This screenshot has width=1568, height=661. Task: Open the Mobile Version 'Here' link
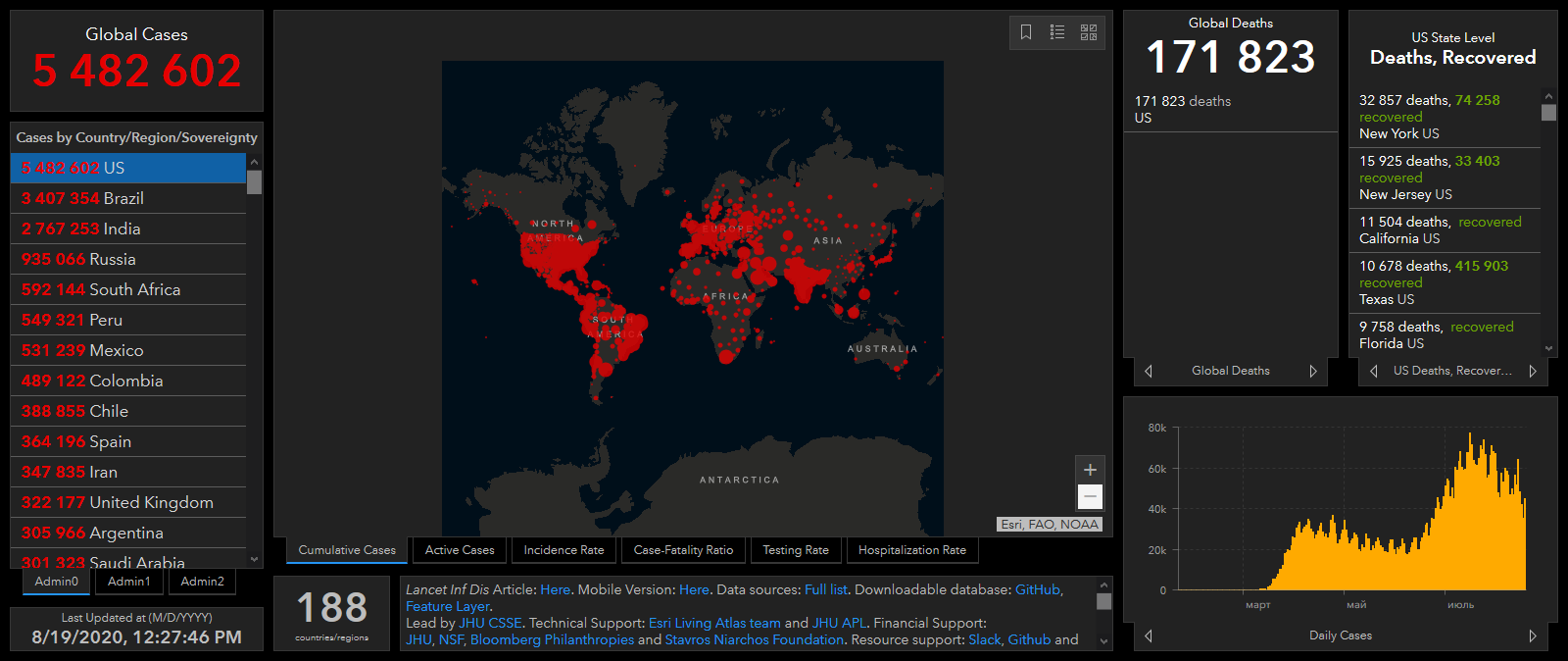[x=694, y=589]
